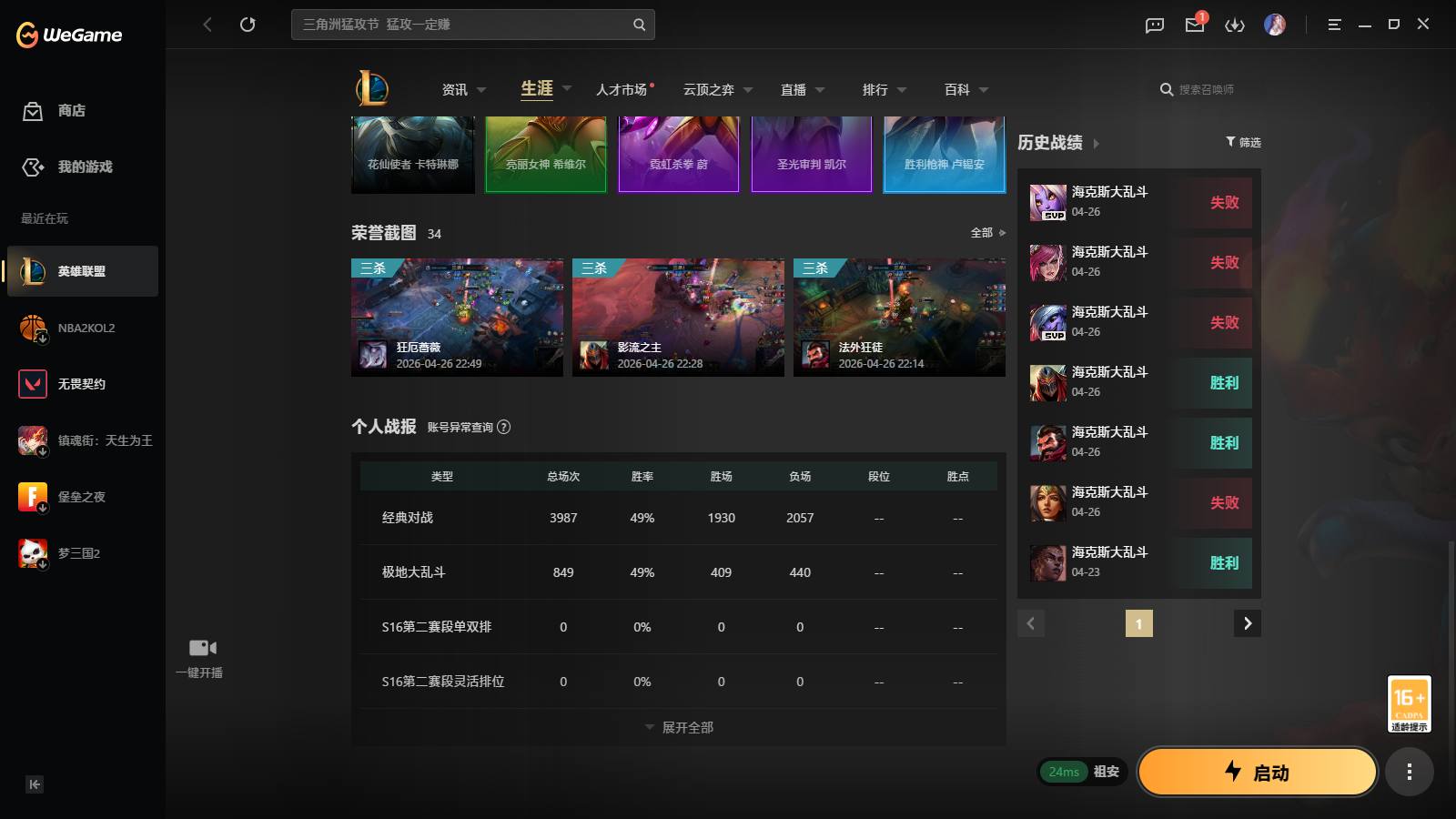This screenshot has height=819, width=1456.
Task: Open the 圣光审判 凯尔 skin card
Action: [812, 155]
